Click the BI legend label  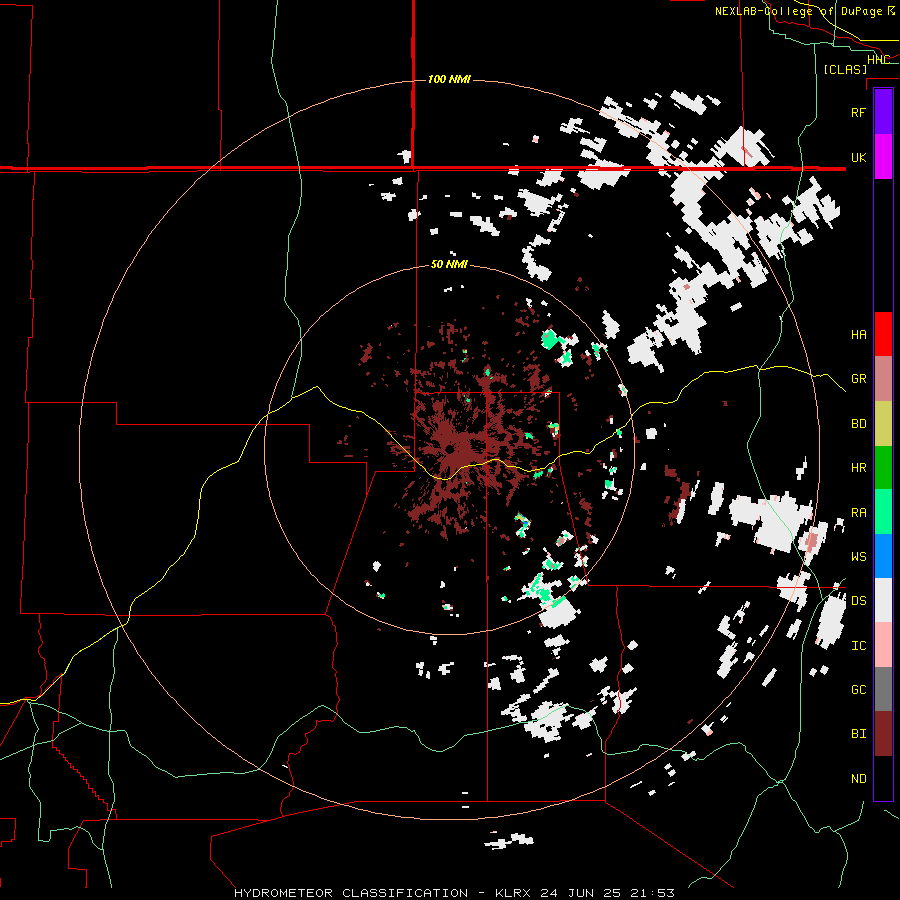click(x=858, y=734)
